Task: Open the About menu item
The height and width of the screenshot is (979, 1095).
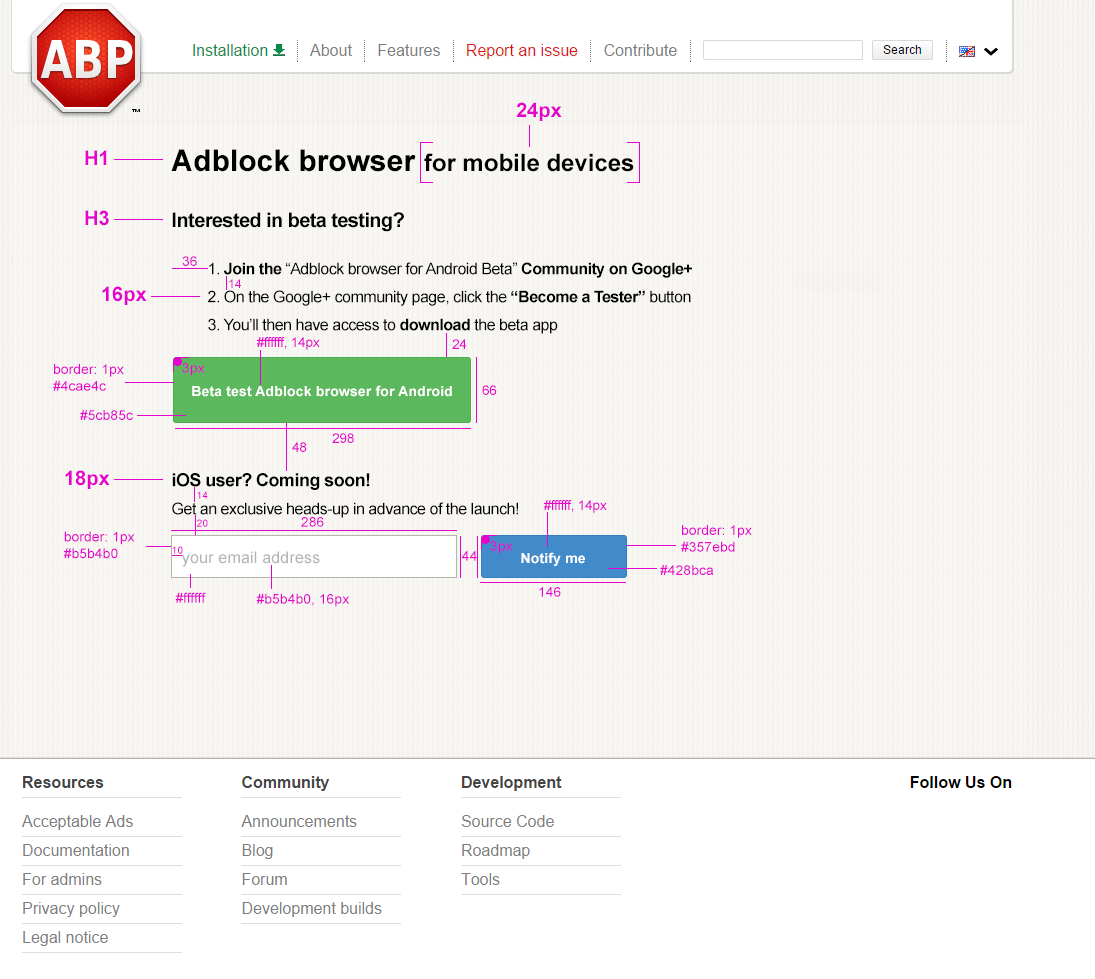Action: (x=331, y=50)
